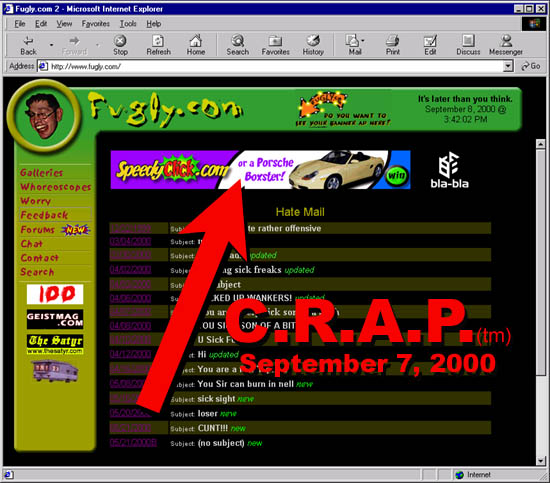Open the Forums sidebar link
550x483 pixels.
38,230
